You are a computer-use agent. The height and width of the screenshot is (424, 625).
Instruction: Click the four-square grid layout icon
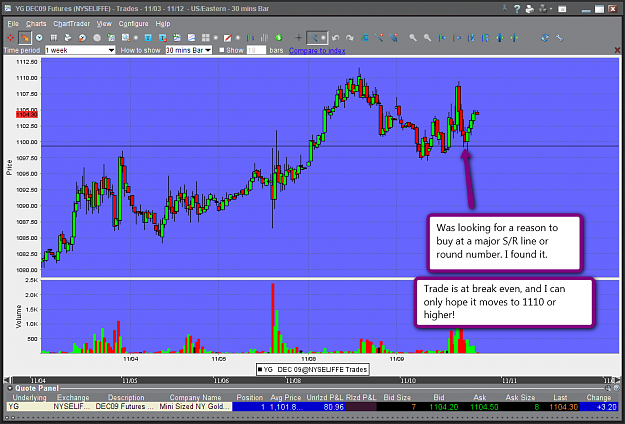(x=206, y=38)
